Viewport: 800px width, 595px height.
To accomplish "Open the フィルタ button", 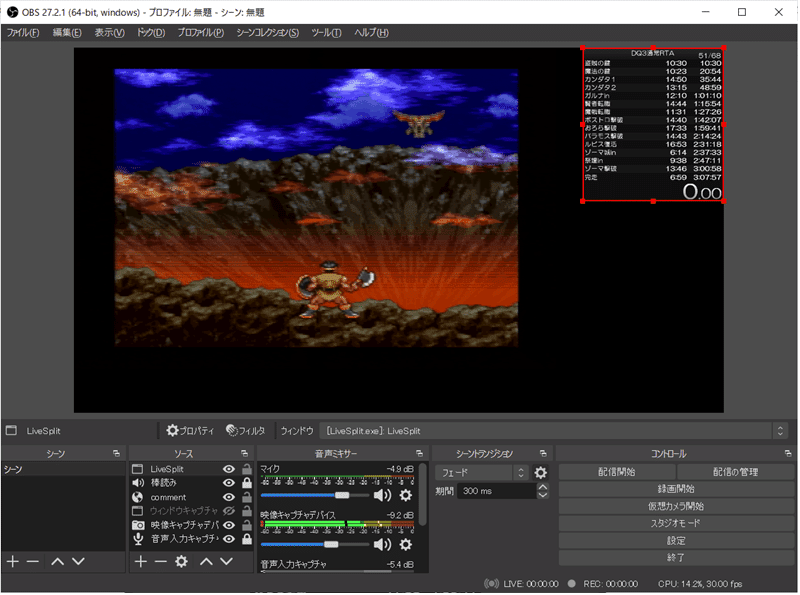I will (246, 431).
